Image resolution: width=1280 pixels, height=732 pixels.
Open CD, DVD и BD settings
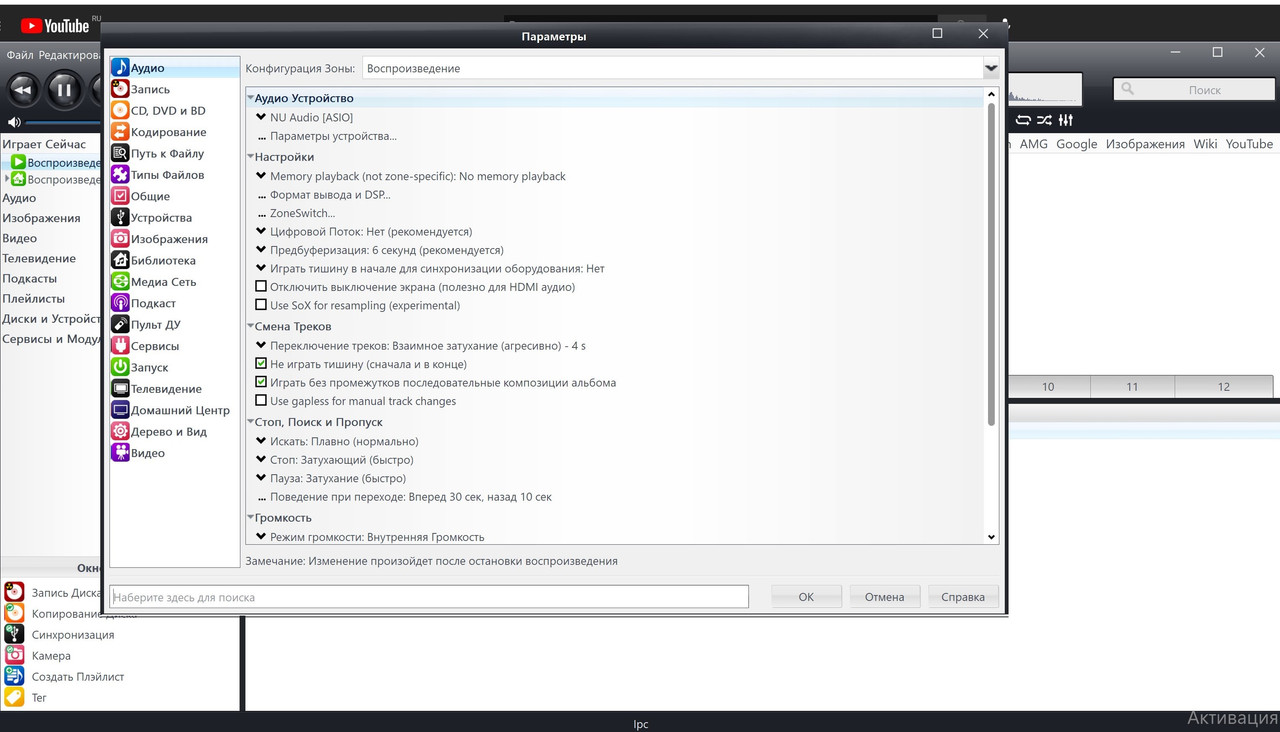point(168,111)
